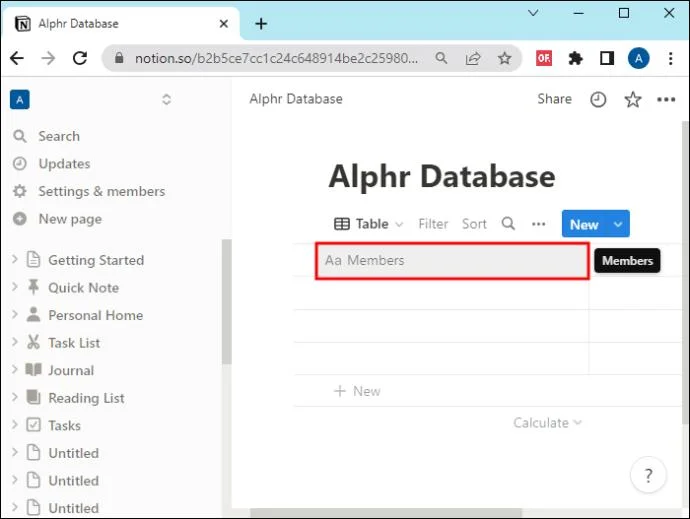Open the Journal page

pos(71,371)
